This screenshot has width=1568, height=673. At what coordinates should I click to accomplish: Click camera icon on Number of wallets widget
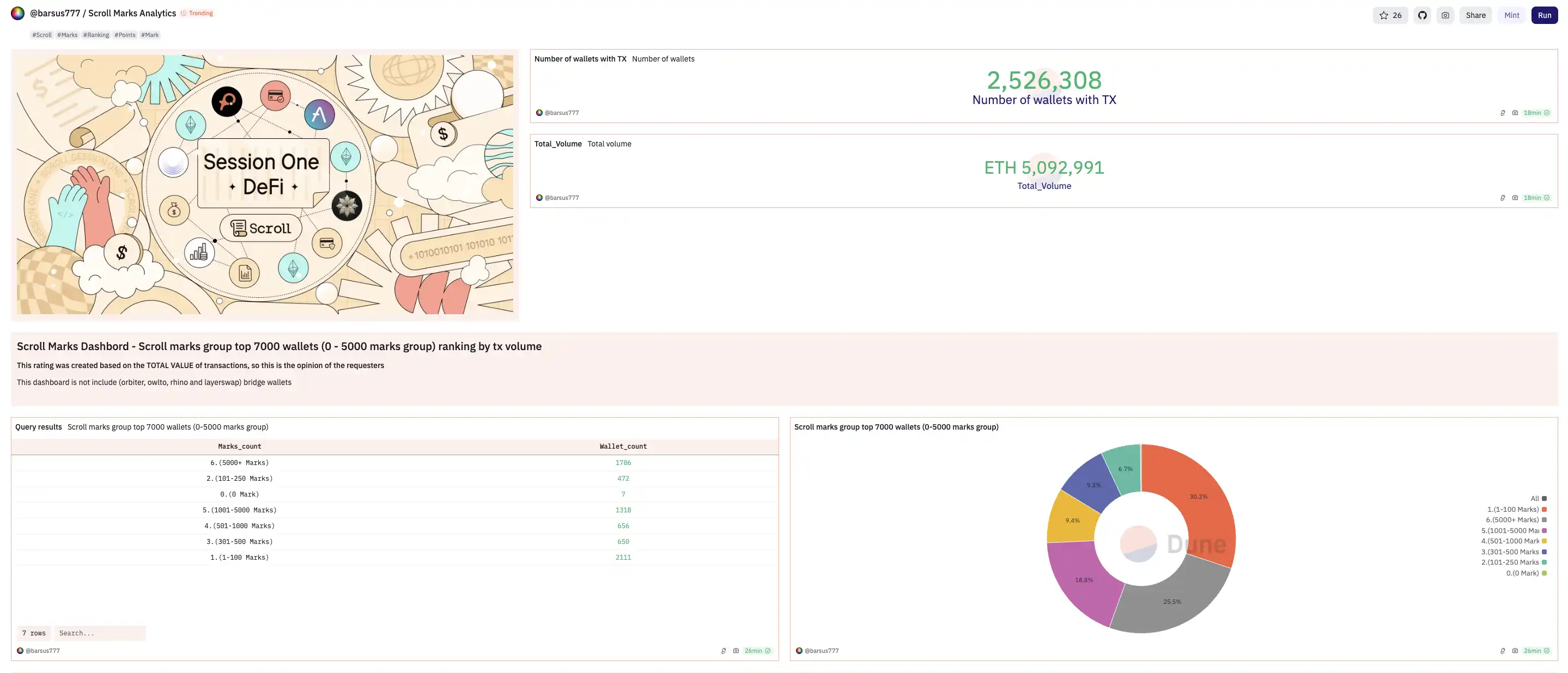[1515, 113]
